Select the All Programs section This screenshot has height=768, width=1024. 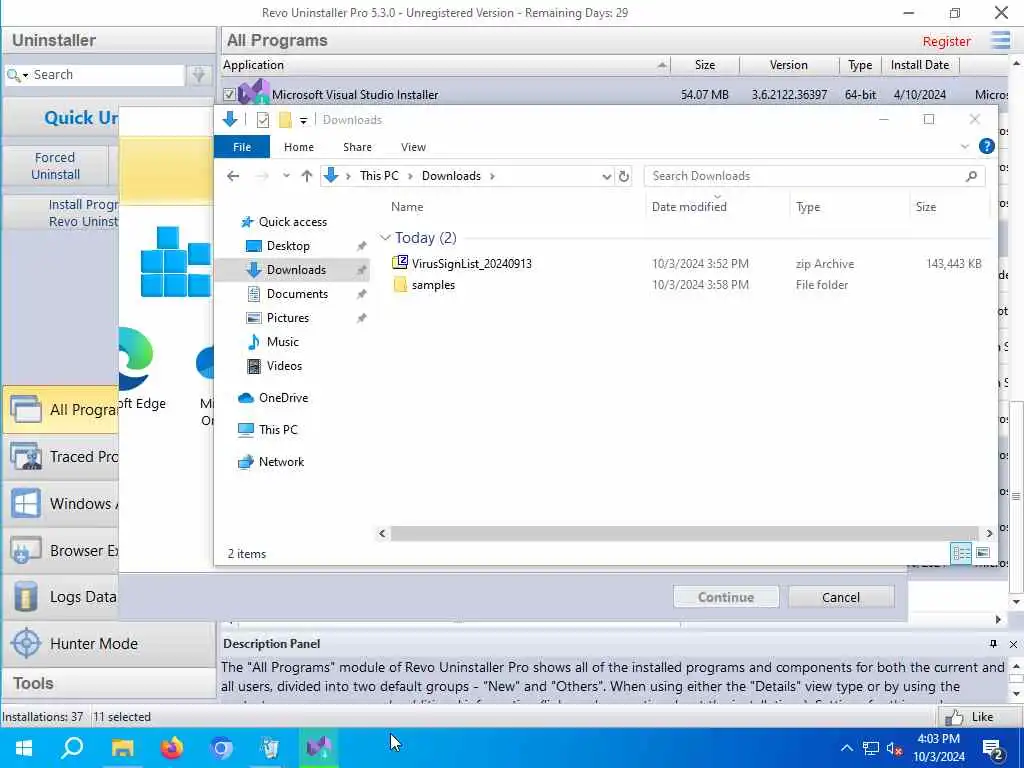(61, 409)
